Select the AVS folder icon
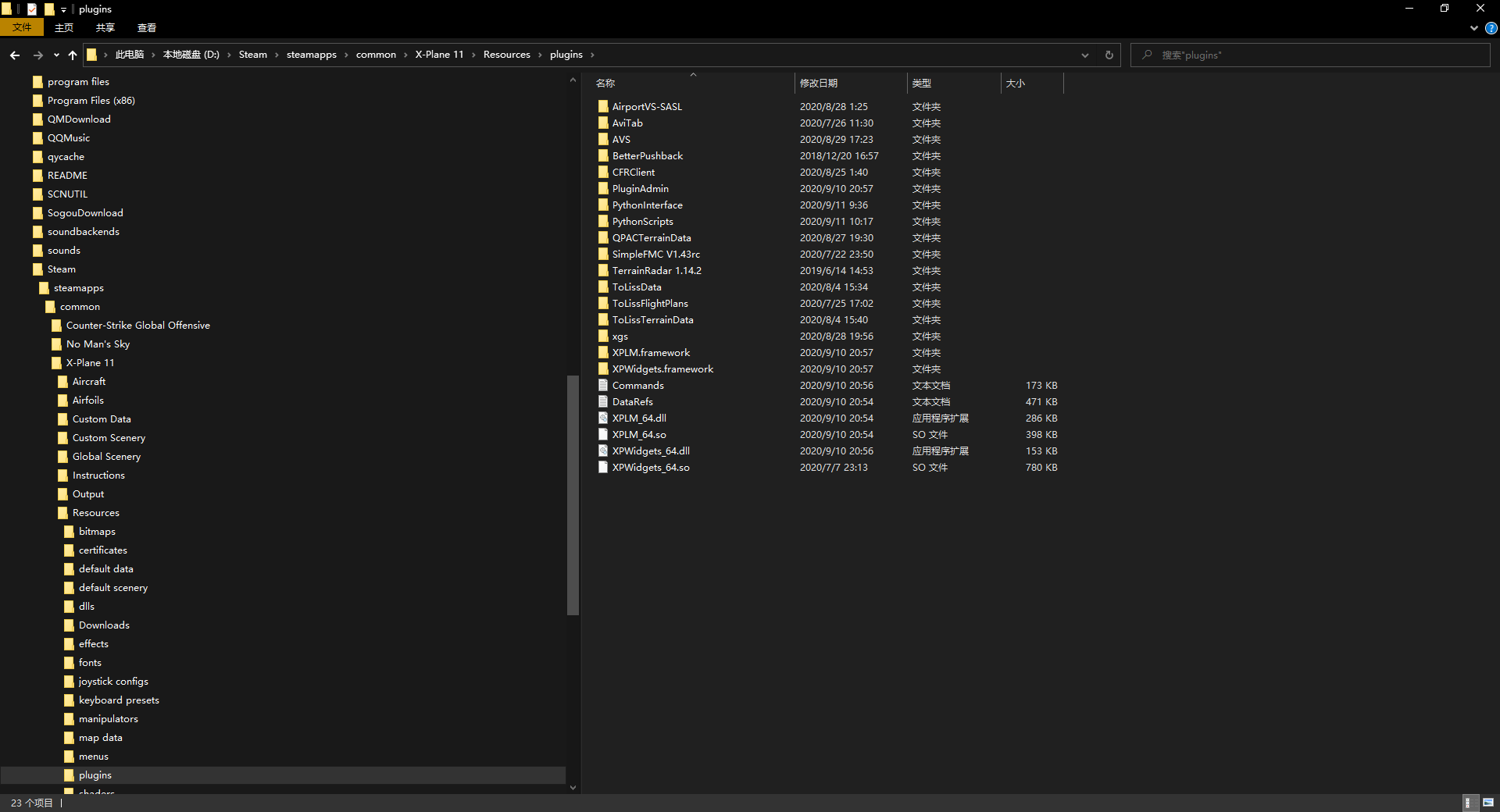Viewport: 1500px width, 812px height. tap(603, 139)
